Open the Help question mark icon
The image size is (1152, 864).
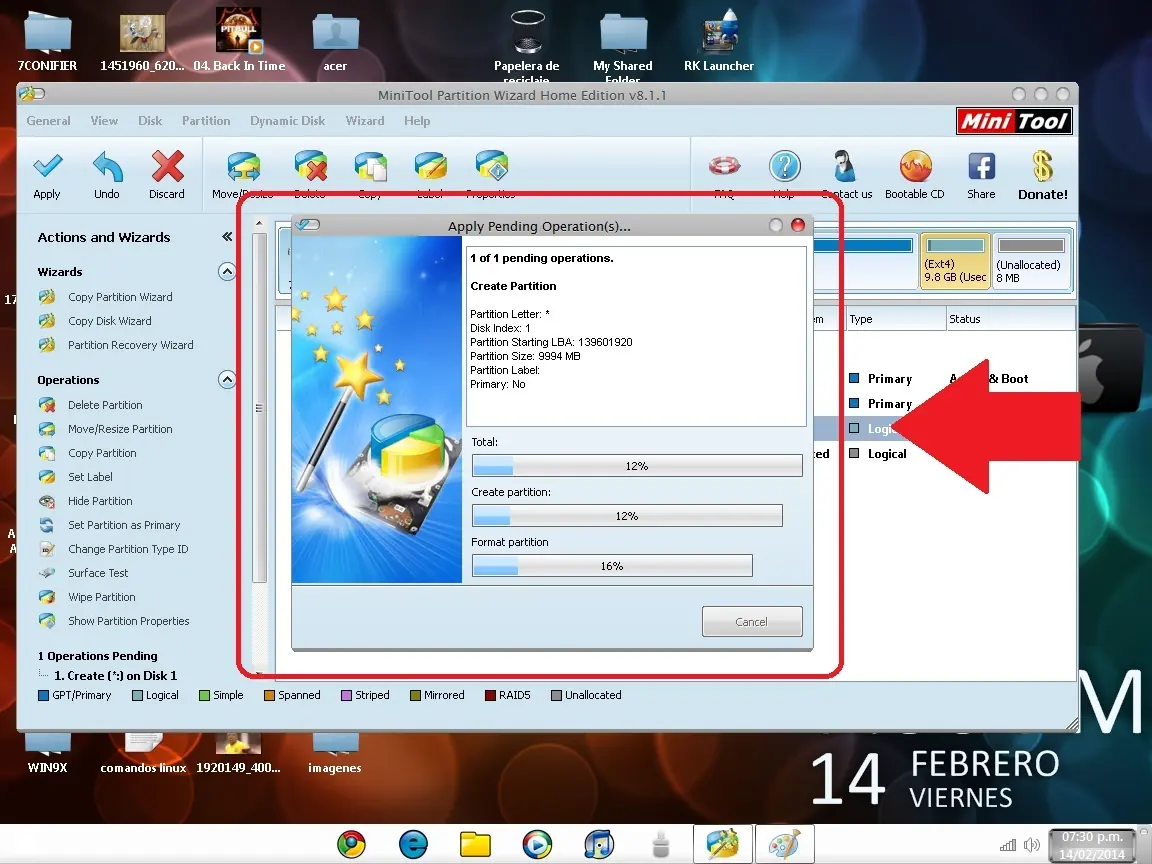click(x=785, y=166)
